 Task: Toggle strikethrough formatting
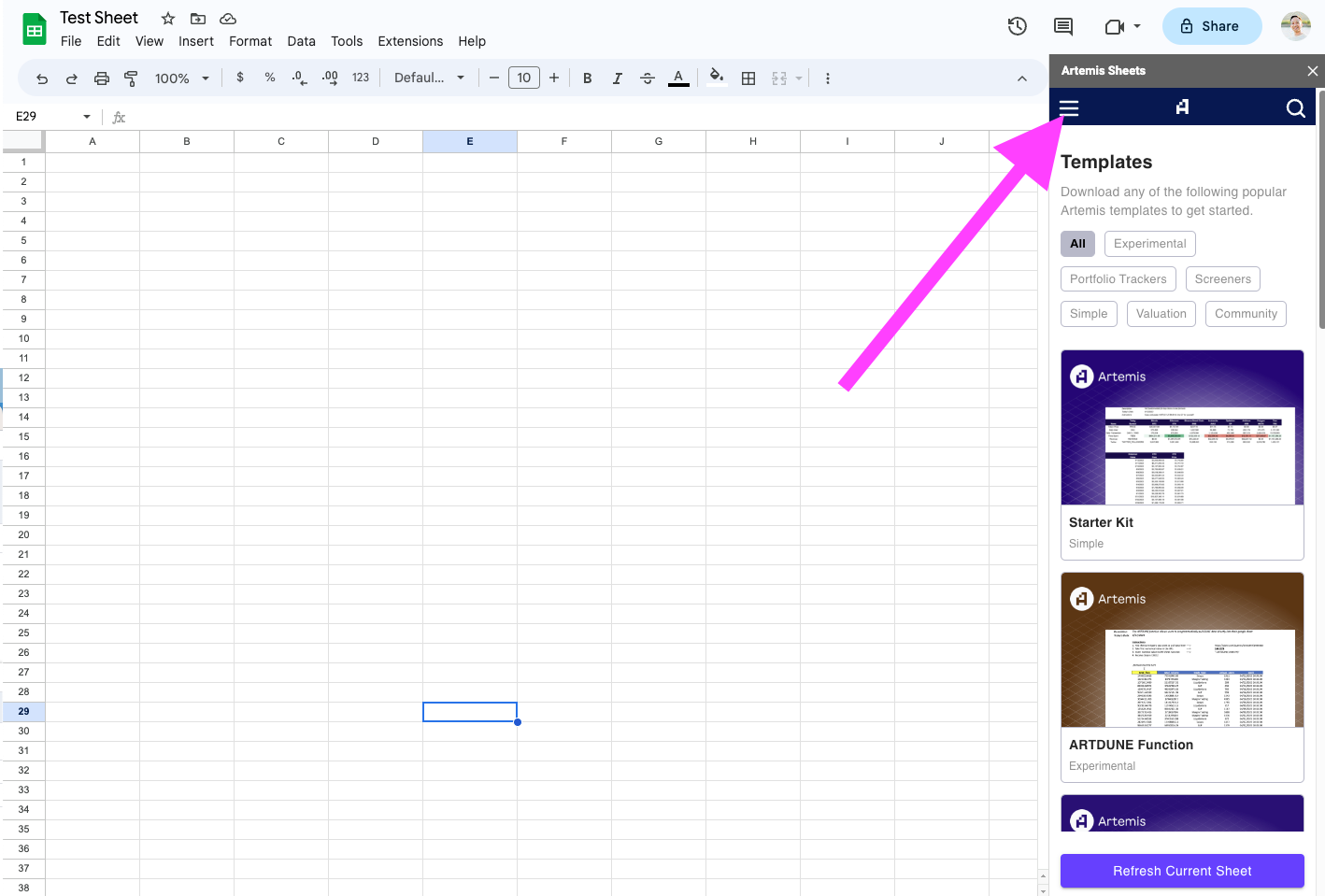click(648, 78)
